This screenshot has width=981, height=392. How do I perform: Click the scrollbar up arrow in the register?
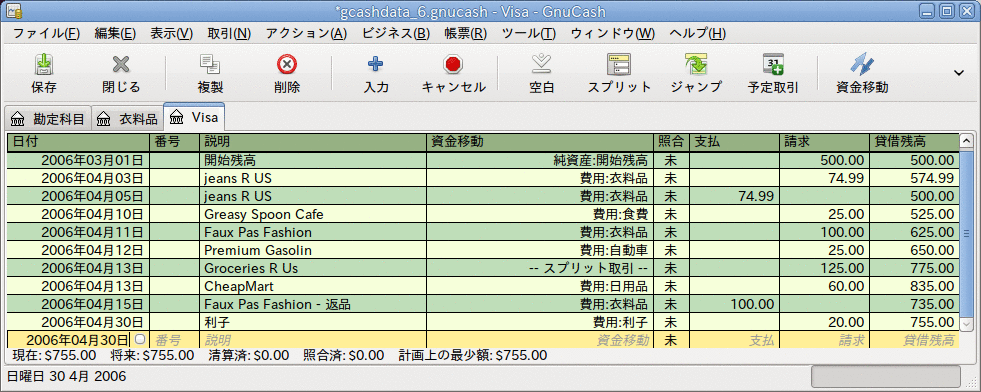click(x=966, y=140)
